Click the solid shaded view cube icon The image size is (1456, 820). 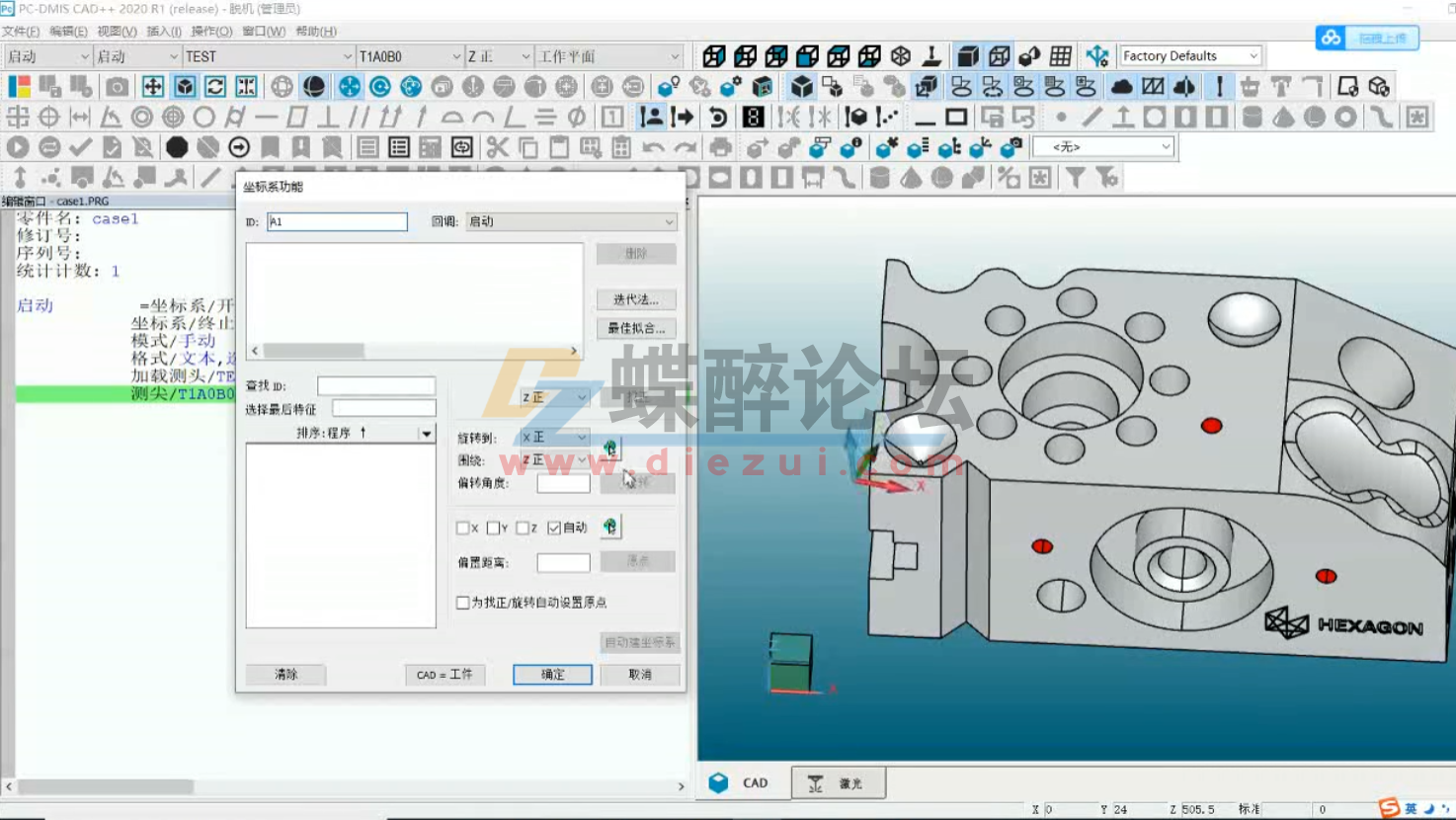[966, 55]
